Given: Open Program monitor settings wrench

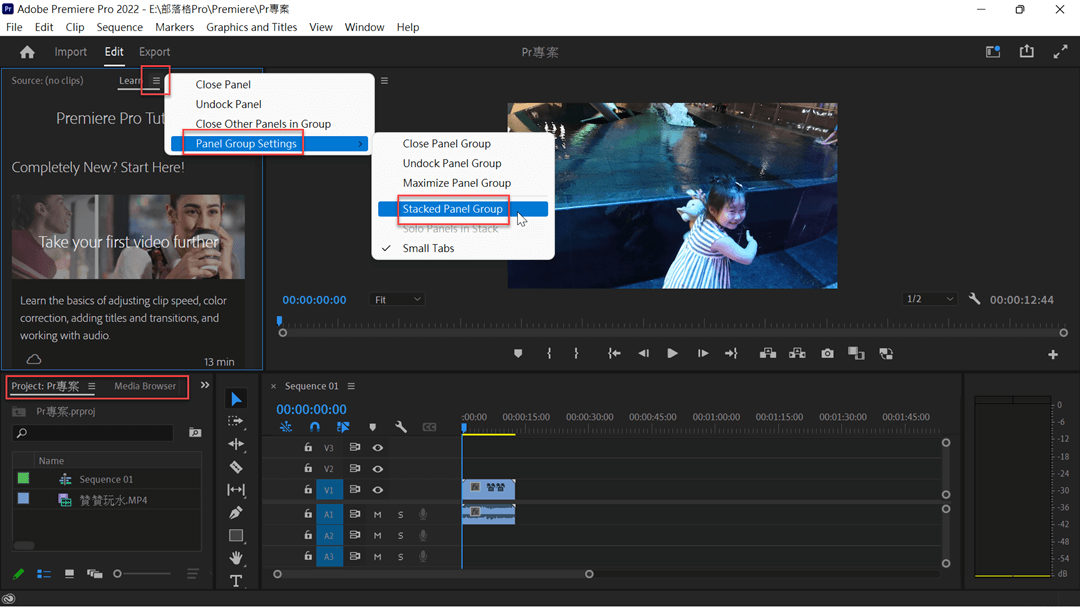Looking at the screenshot, I should click(x=974, y=299).
